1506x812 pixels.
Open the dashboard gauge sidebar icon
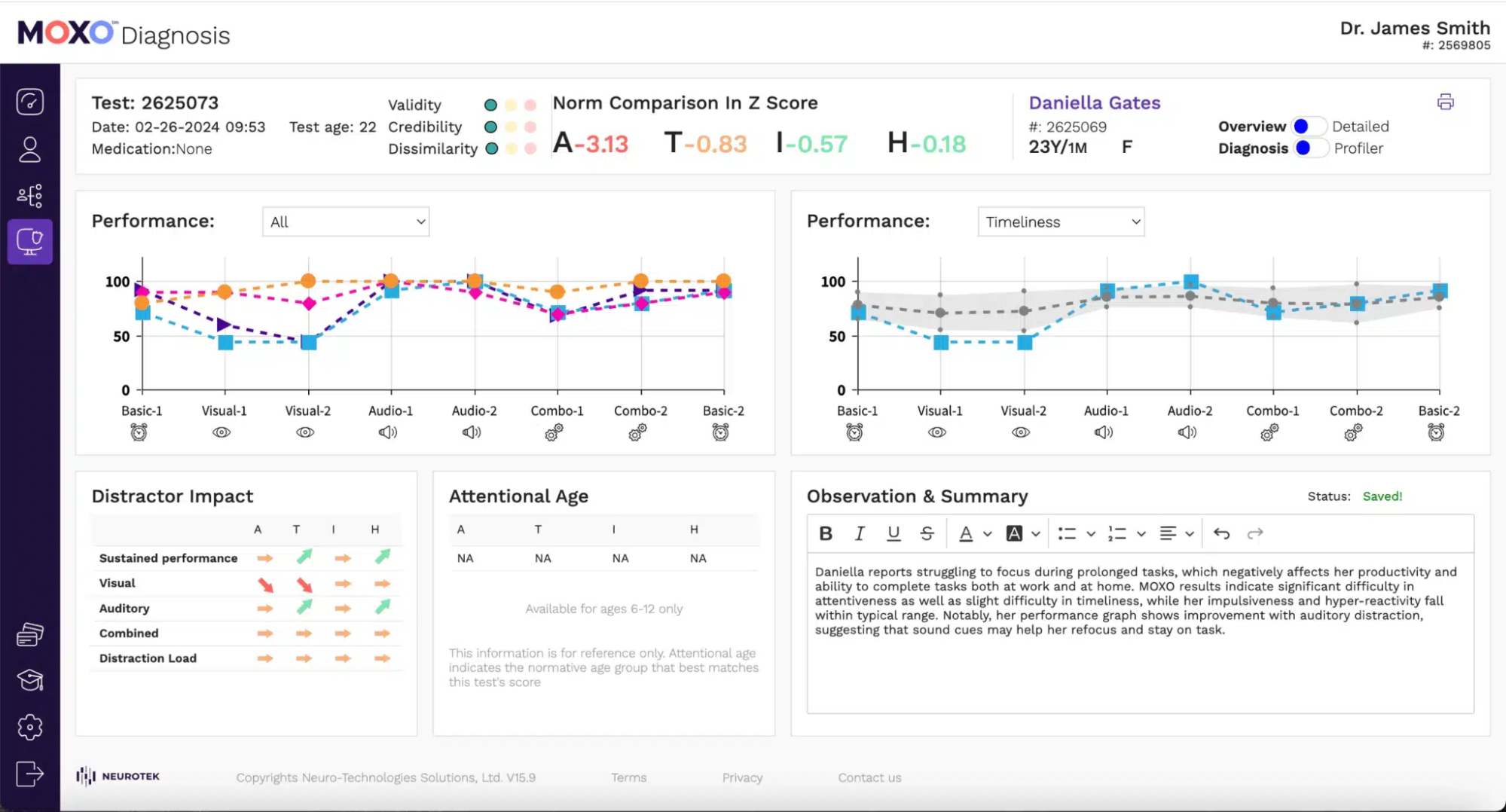(30, 102)
